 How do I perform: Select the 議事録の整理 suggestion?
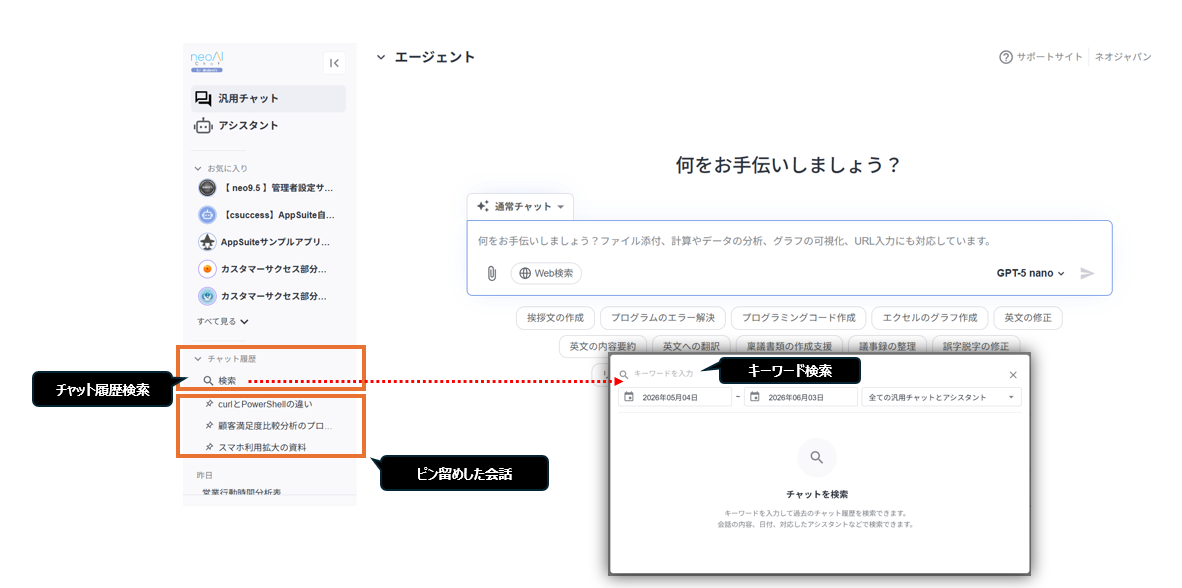click(x=887, y=346)
